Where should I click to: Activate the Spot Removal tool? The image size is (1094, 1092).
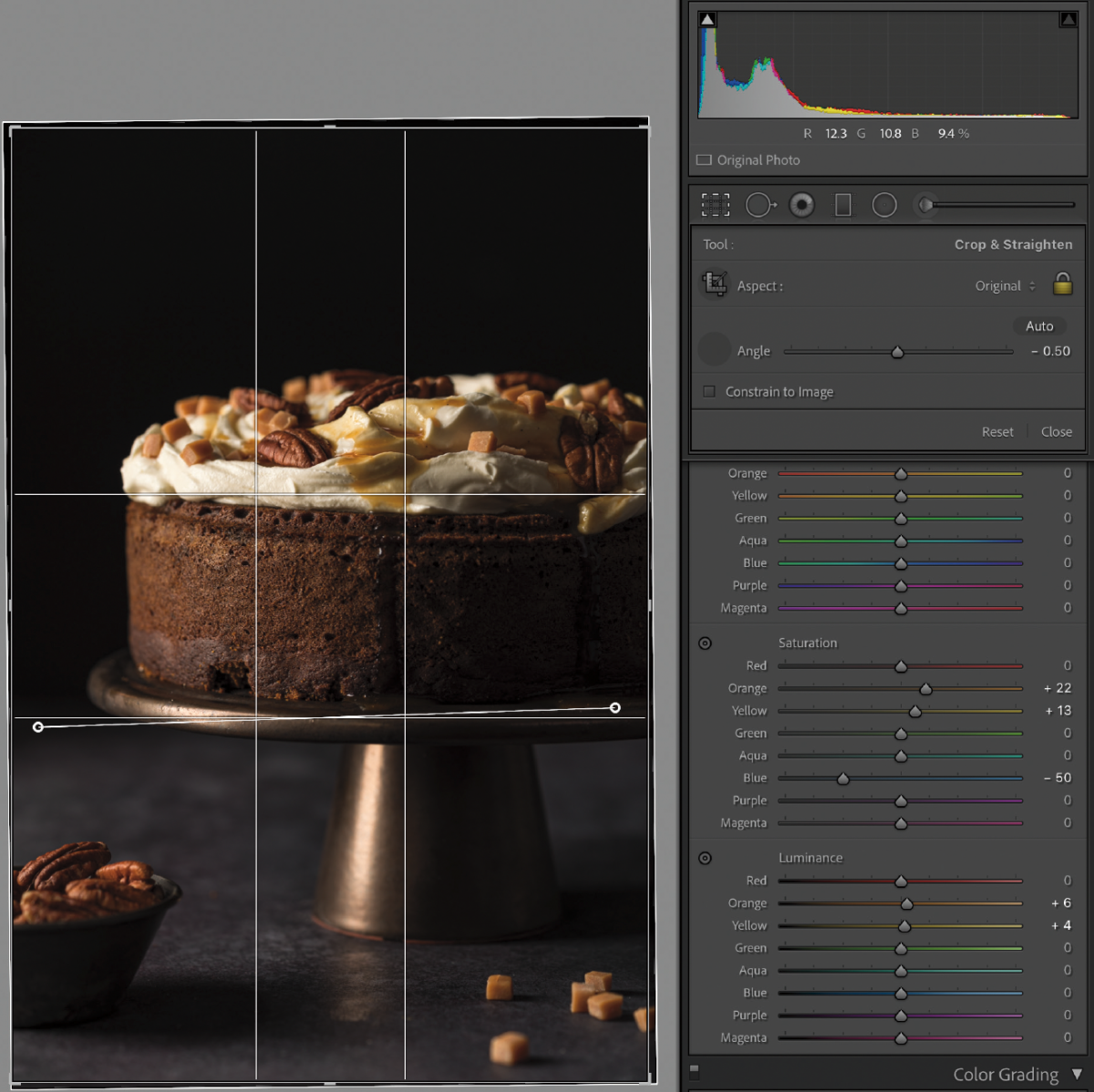tap(760, 204)
